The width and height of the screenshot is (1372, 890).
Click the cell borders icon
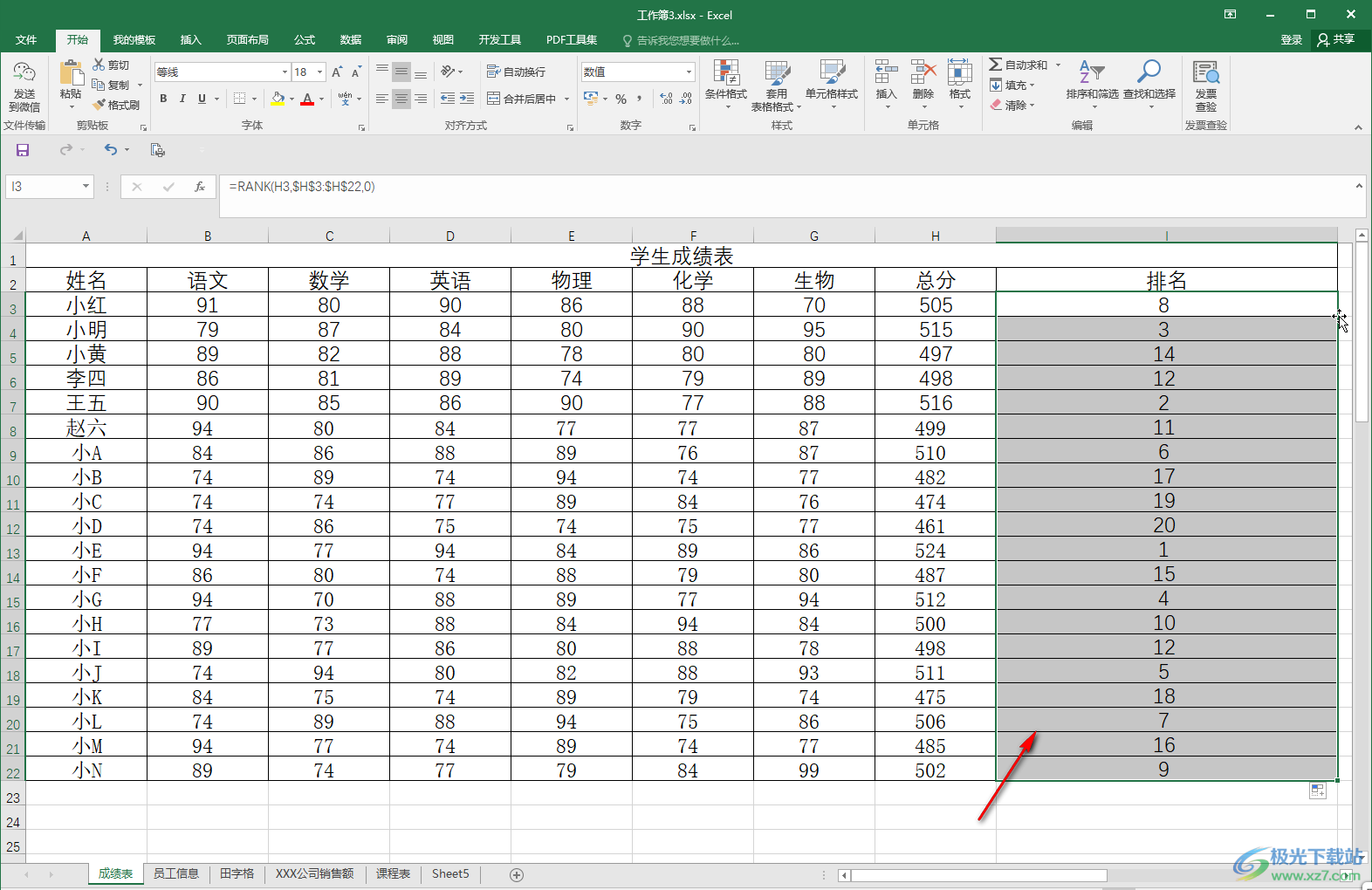pyautogui.click(x=240, y=99)
